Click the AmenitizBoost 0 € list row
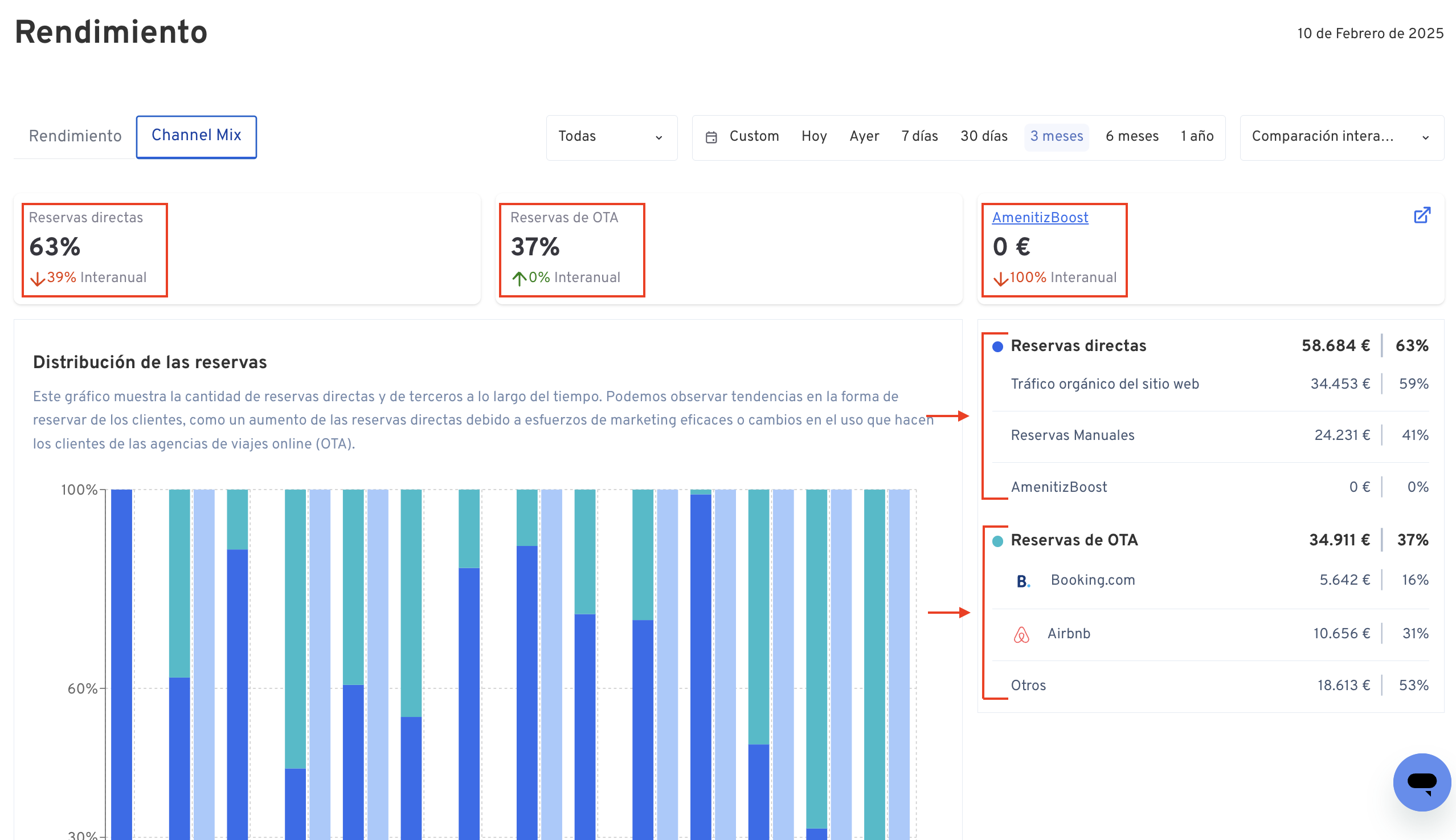1456x840 pixels. coord(1210,487)
